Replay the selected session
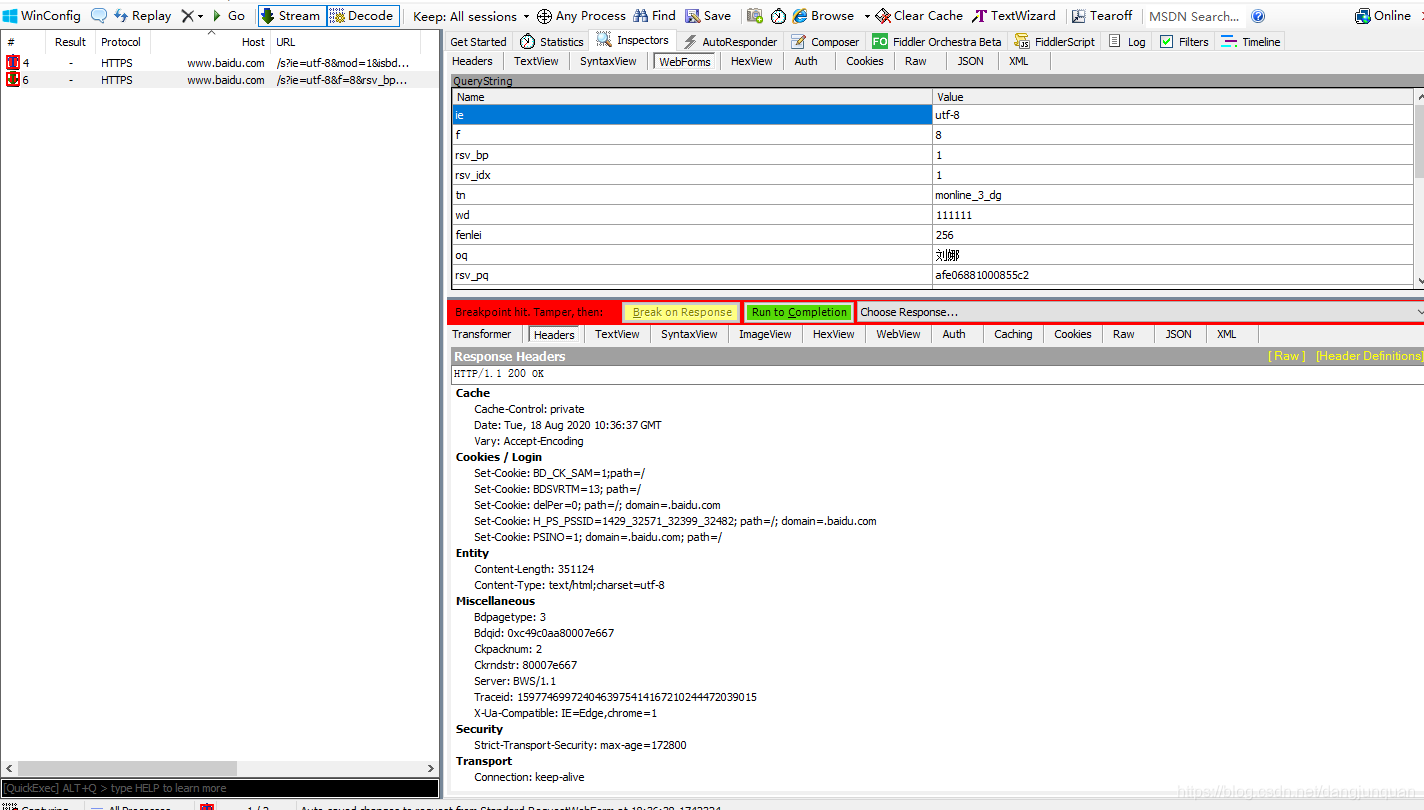 (142, 16)
